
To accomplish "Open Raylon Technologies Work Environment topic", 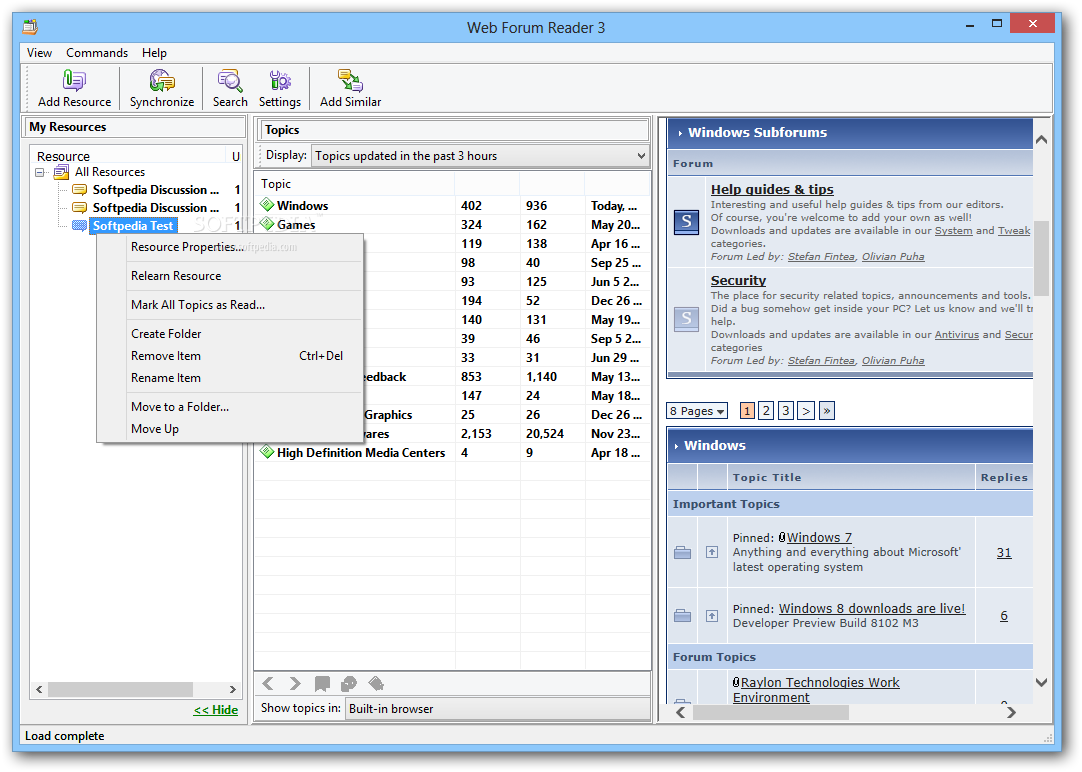I will point(816,690).
